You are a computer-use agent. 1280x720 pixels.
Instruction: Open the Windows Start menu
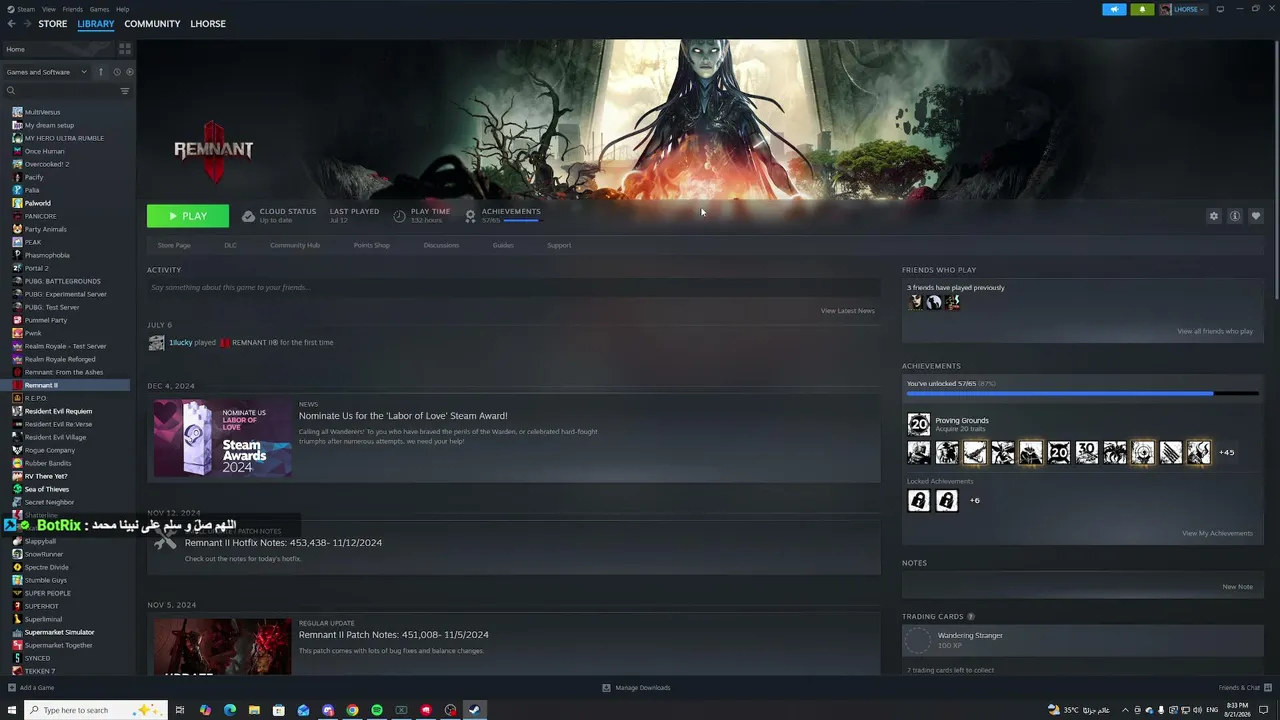(12, 710)
